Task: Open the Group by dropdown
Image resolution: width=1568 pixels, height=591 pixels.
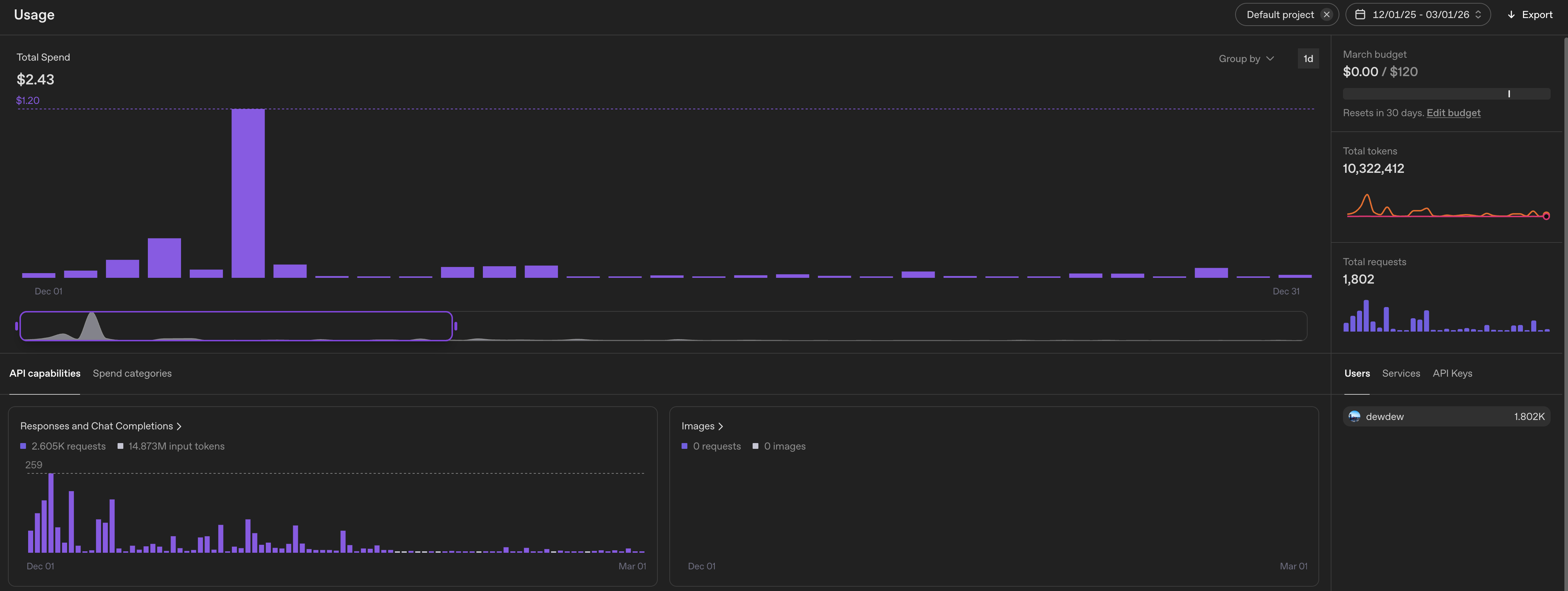Action: point(1246,58)
